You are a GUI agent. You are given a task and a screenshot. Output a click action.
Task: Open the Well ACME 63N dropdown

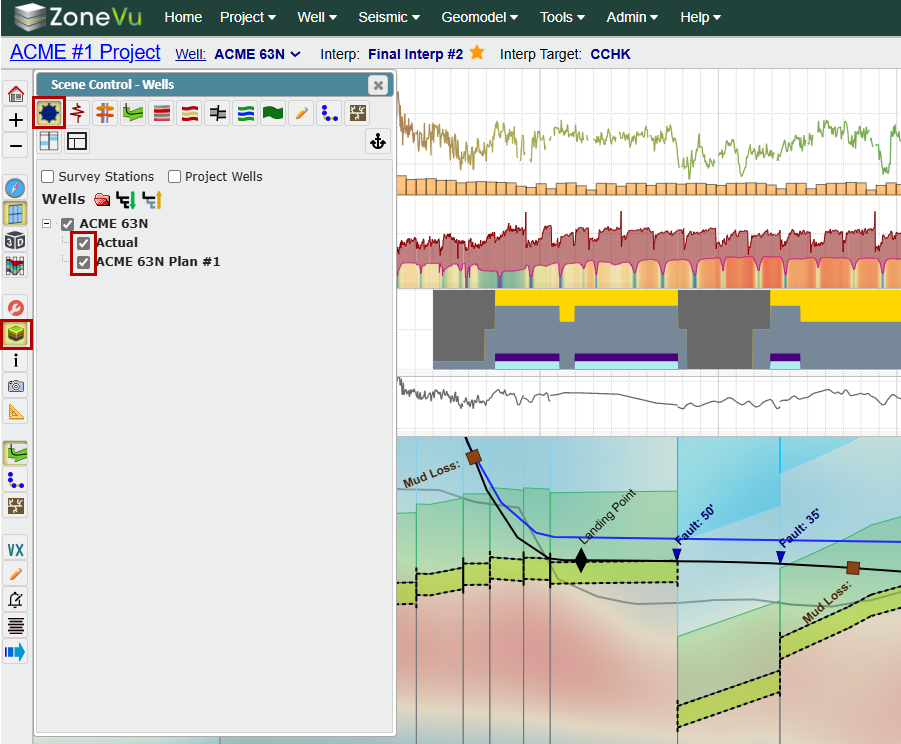point(257,54)
